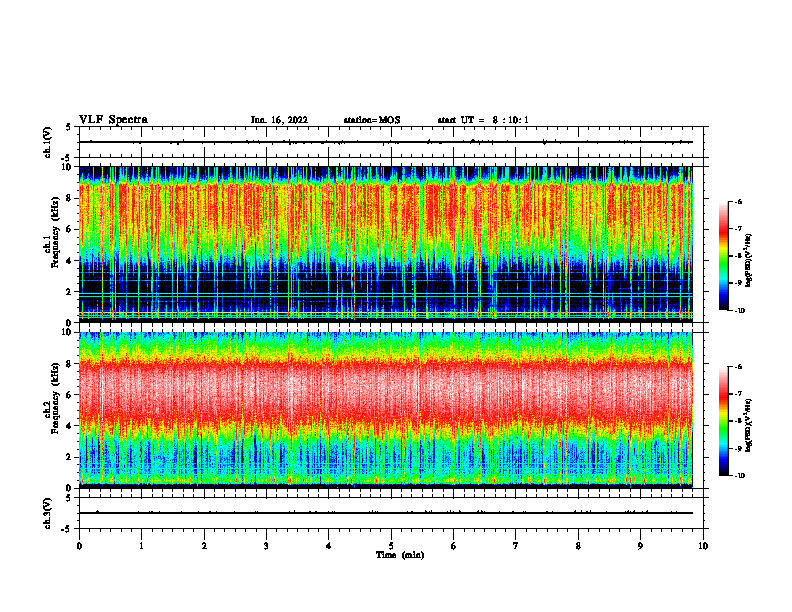
Task: Click the "VLF Spectra" plot title
Action: pos(113,120)
